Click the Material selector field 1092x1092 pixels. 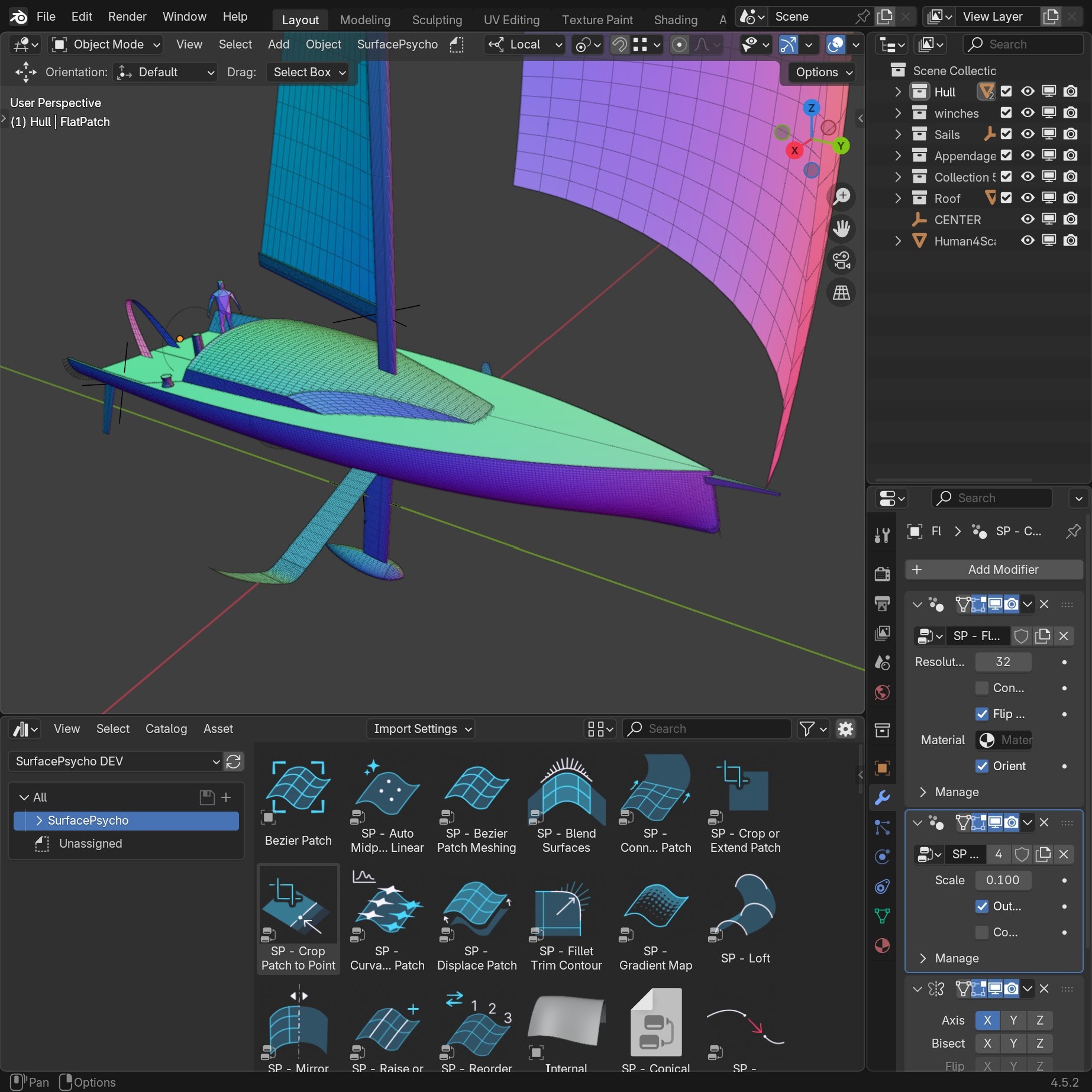click(x=1003, y=740)
